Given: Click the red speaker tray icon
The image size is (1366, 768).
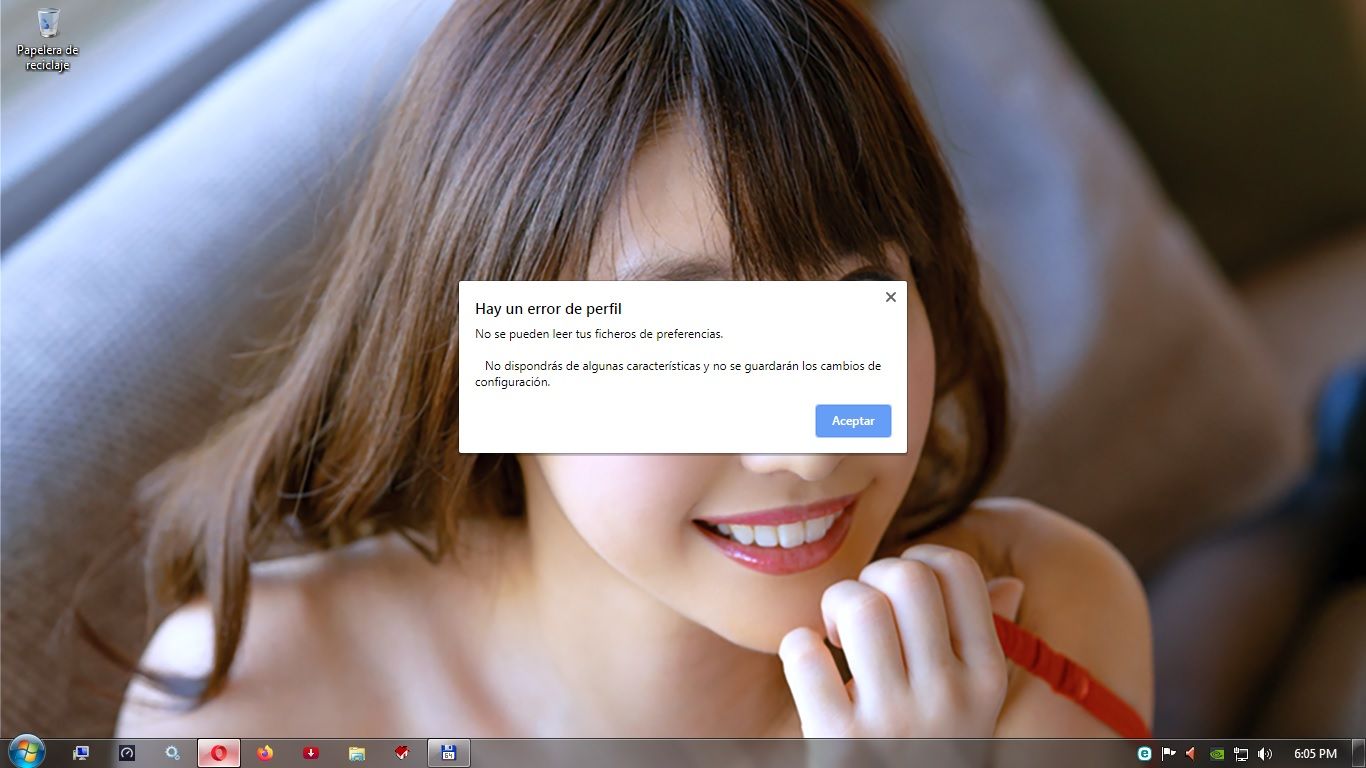Looking at the screenshot, I should point(1192,754).
